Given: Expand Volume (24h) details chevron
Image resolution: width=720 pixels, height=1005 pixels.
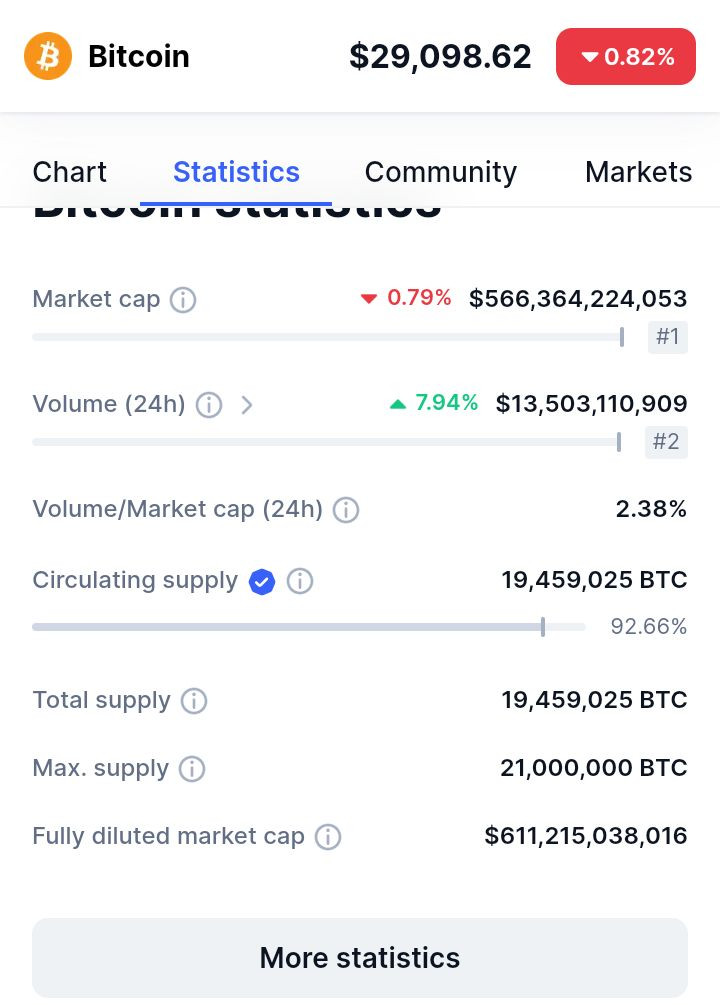Looking at the screenshot, I should pyautogui.click(x=247, y=404).
